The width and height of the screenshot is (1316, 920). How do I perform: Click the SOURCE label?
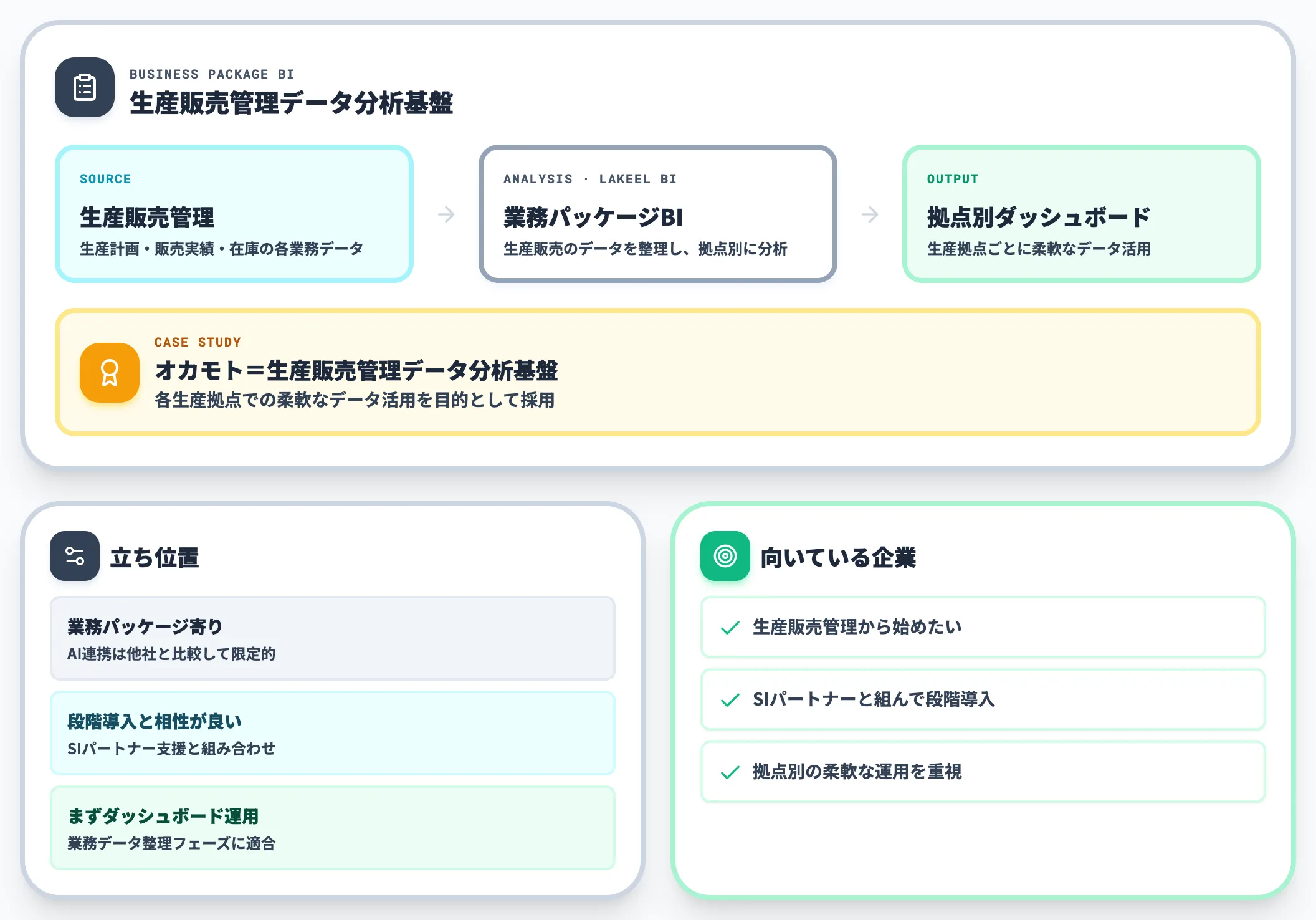tap(105, 179)
